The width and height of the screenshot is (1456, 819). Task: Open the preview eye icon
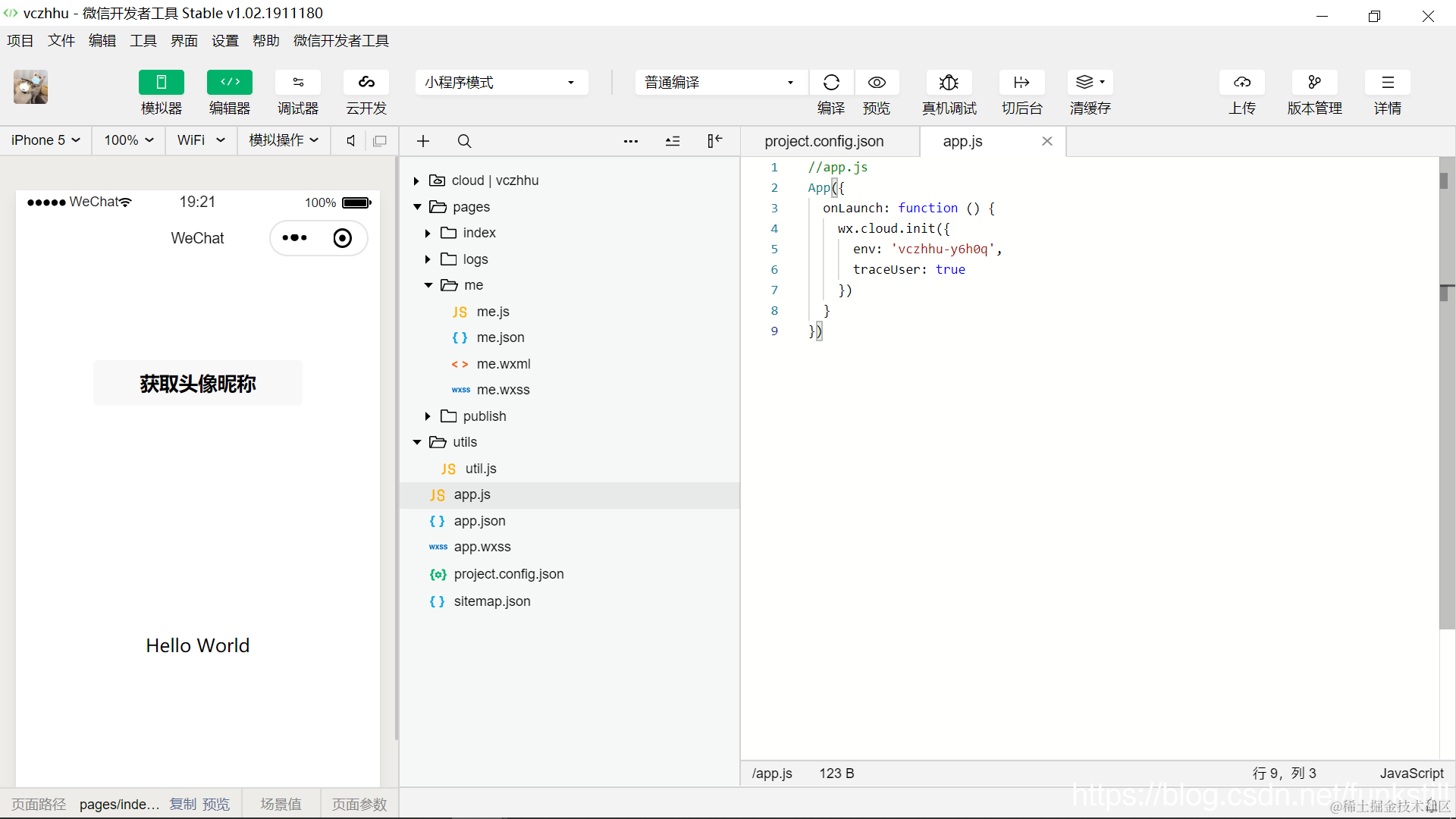click(877, 83)
